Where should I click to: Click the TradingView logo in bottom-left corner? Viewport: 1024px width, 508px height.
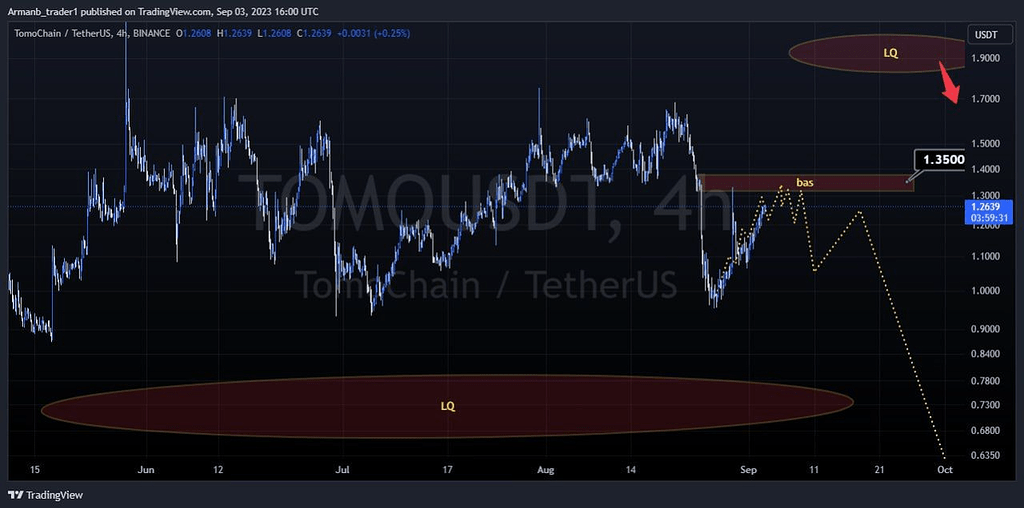tap(45, 494)
